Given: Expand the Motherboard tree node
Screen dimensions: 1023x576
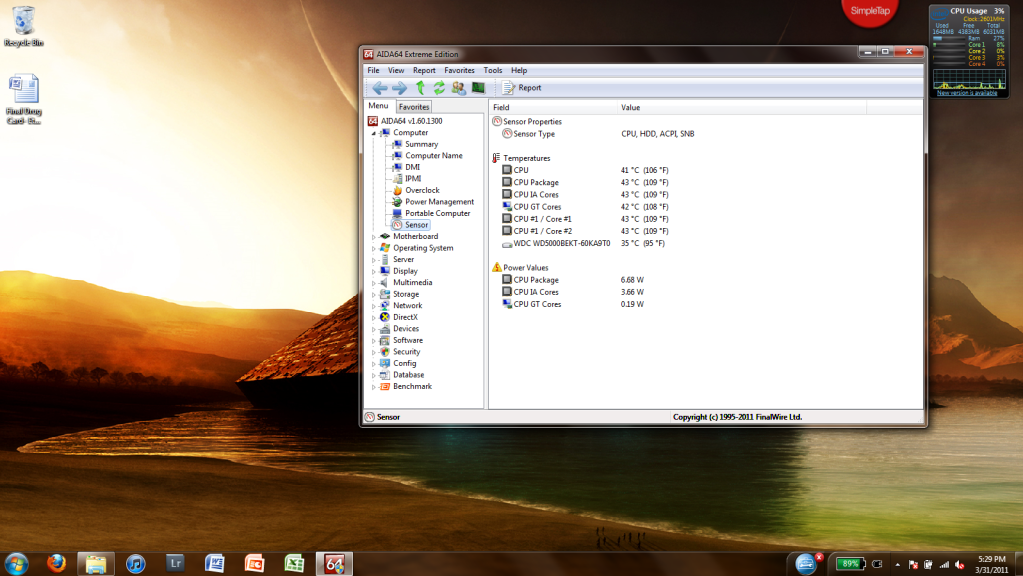Looking at the screenshot, I should pyautogui.click(x=374, y=237).
